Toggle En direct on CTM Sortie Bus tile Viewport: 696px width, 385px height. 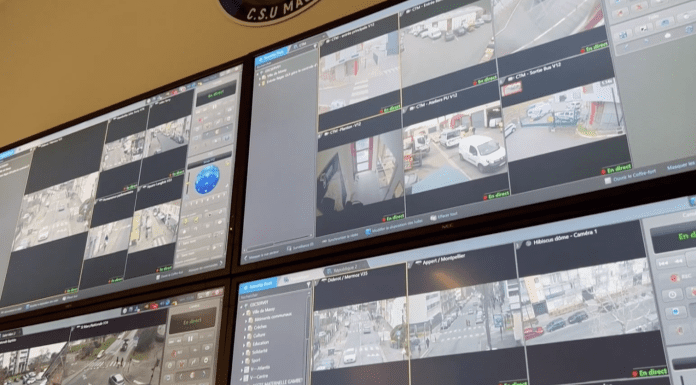(617, 169)
